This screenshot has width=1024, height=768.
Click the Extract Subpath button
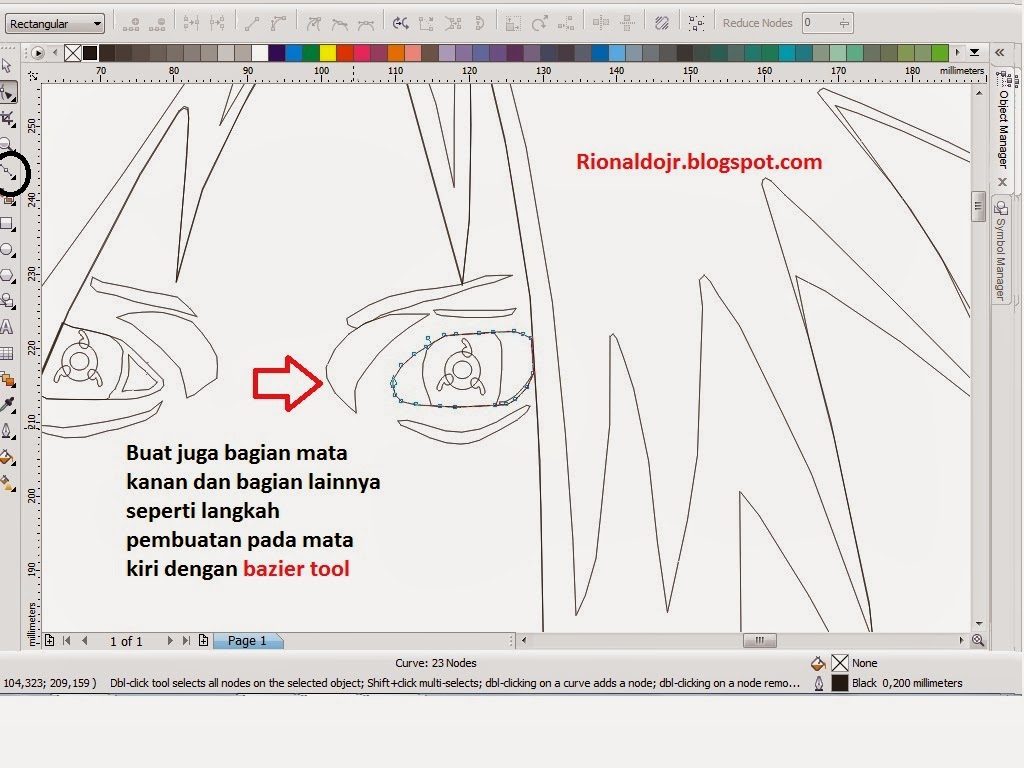(x=453, y=24)
